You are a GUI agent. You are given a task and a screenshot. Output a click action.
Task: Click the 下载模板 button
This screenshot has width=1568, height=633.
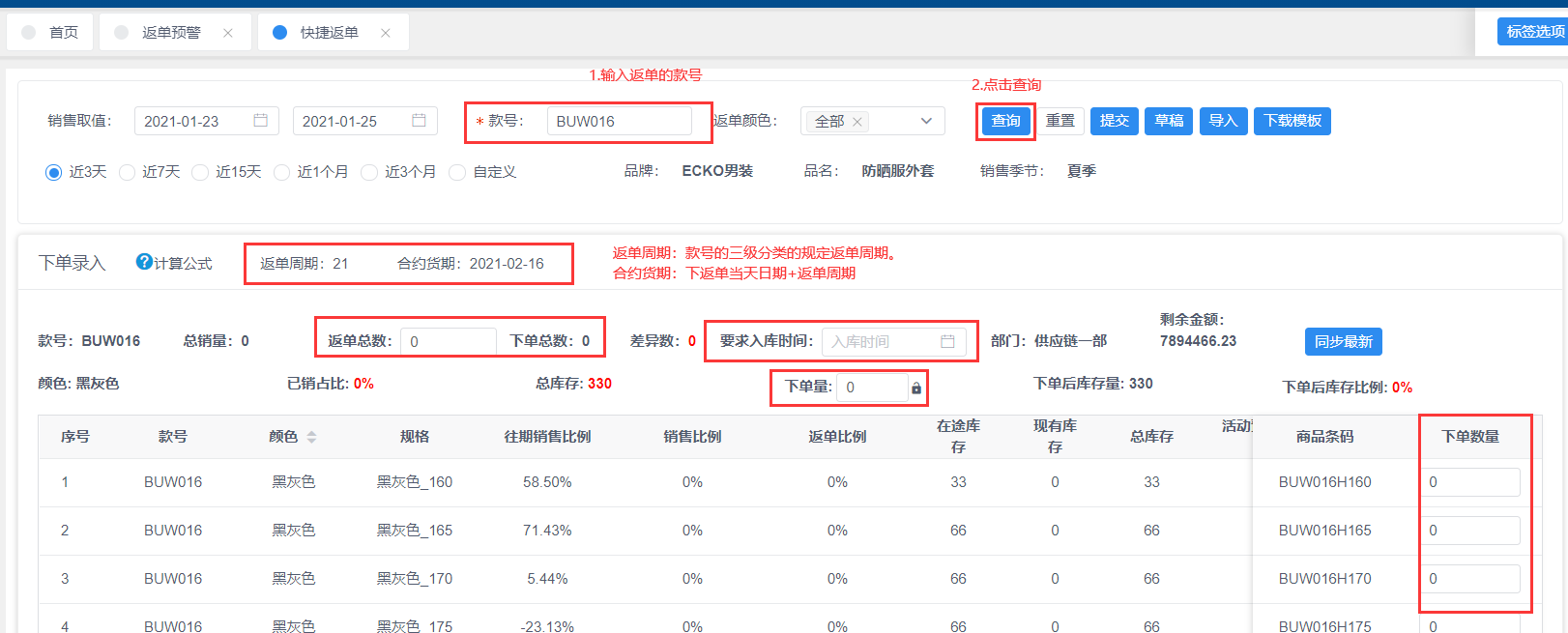pyautogui.click(x=1292, y=121)
